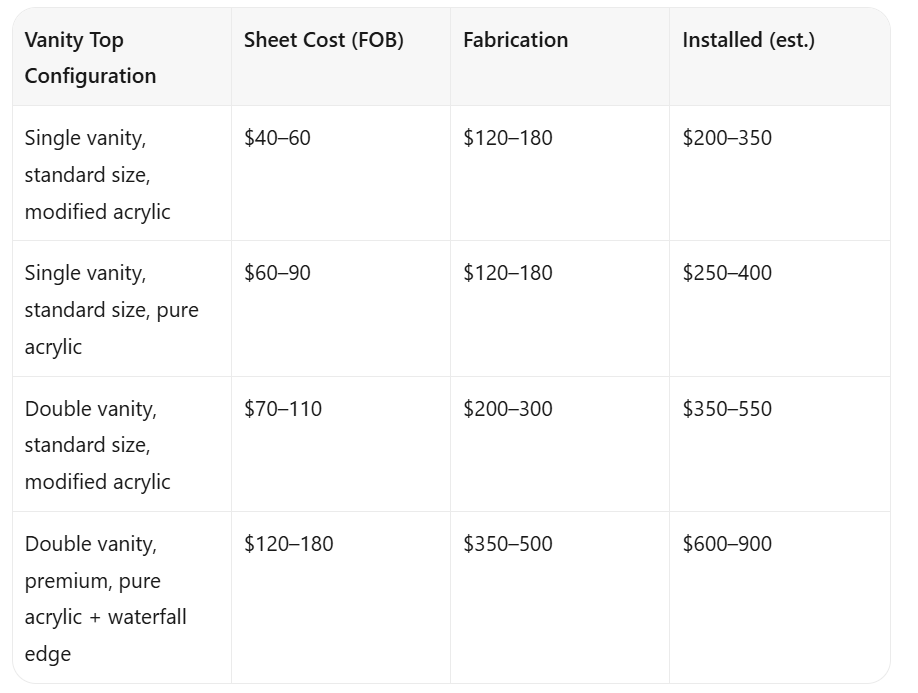Click the Single vanity modified acrylic row label
This screenshot has height=693, width=918.
(97, 174)
